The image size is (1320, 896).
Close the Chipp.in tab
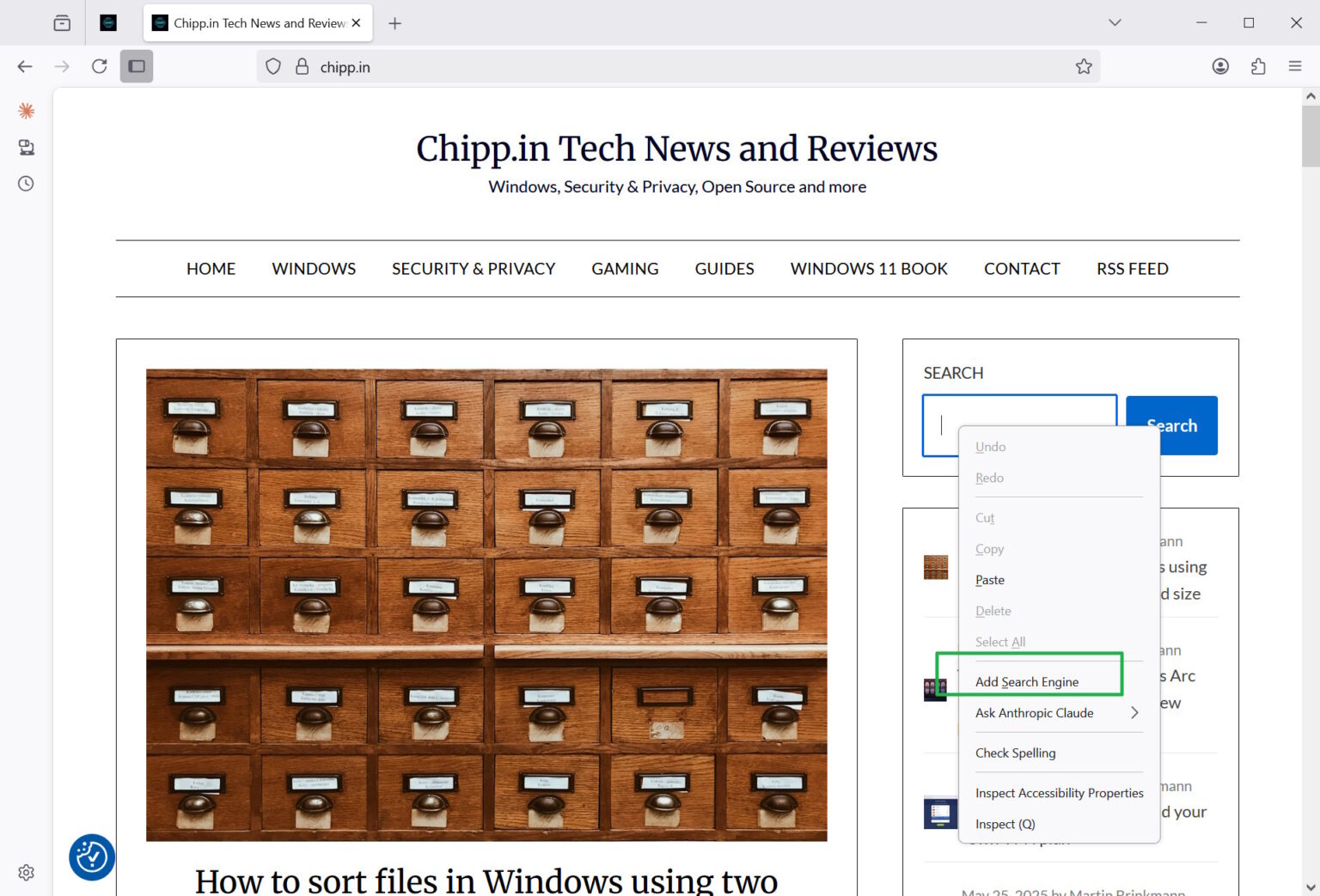click(x=356, y=23)
